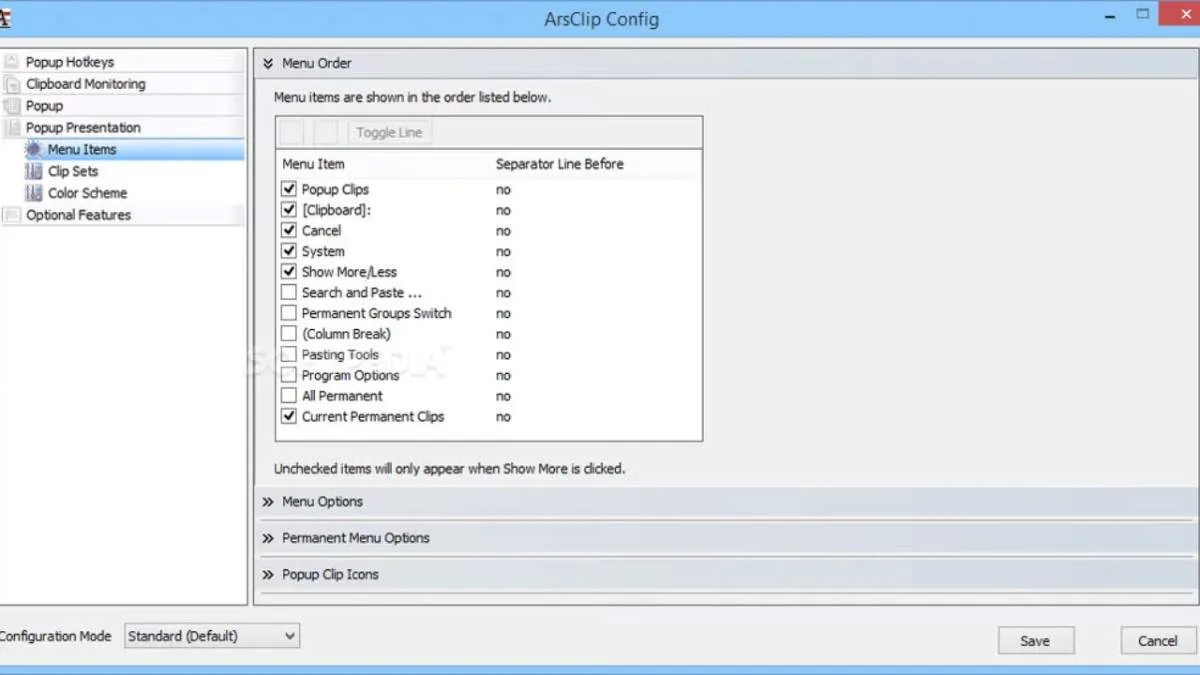Viewport: 1200px width, 675px height.
Task: Expand the Menu Options section
Action: (268, 502)
